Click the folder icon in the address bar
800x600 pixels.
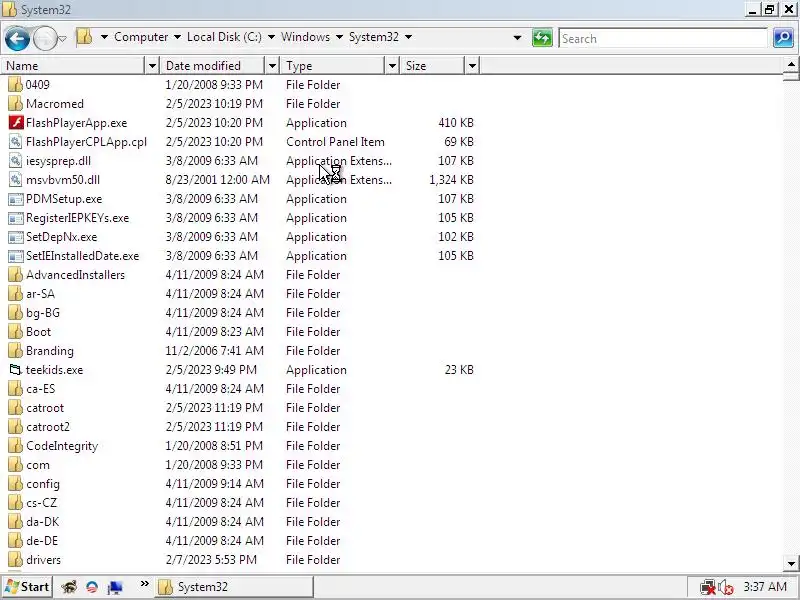pos(85,37)
